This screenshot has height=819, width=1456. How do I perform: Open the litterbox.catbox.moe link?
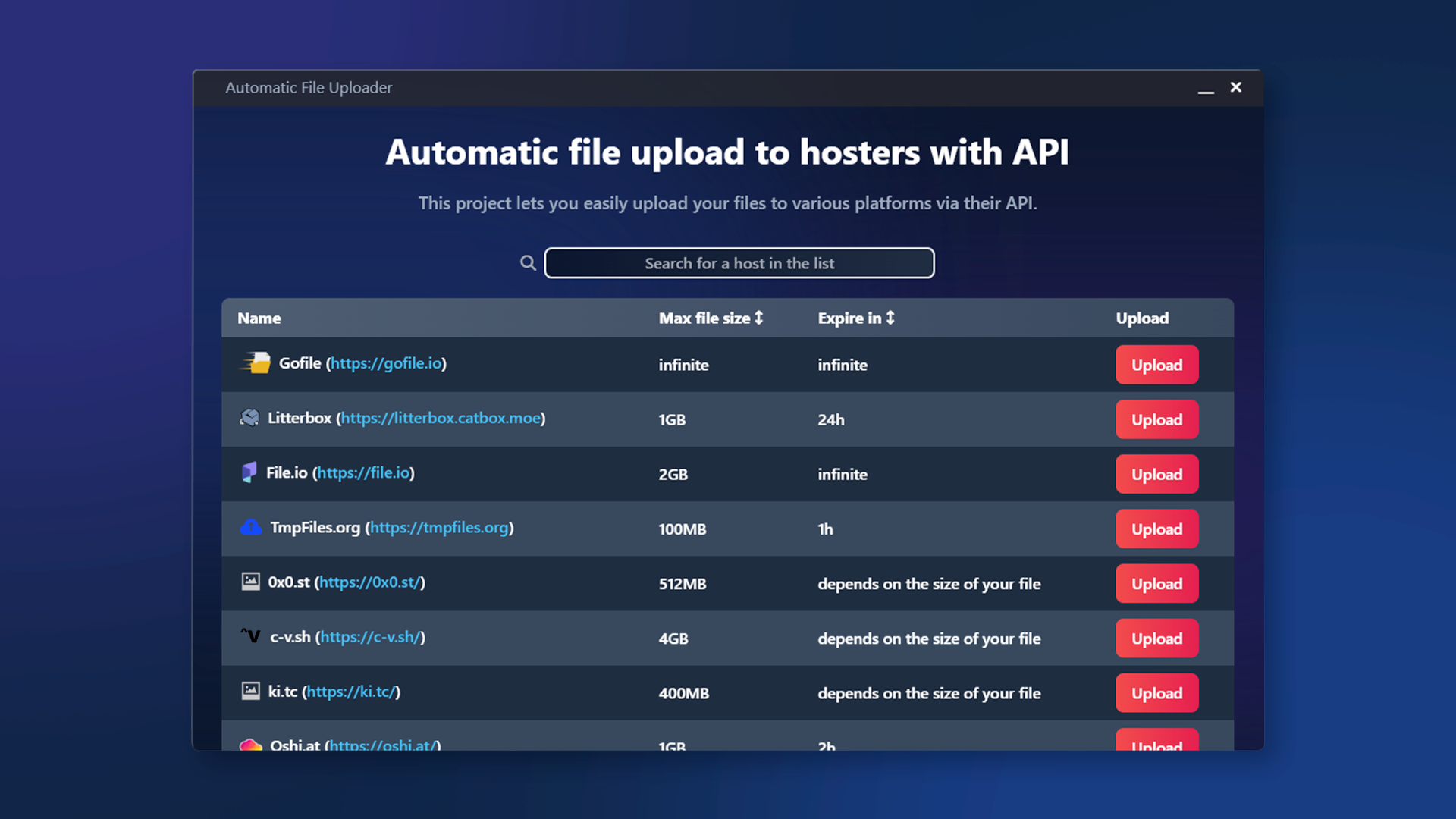[x=441, y=418]
